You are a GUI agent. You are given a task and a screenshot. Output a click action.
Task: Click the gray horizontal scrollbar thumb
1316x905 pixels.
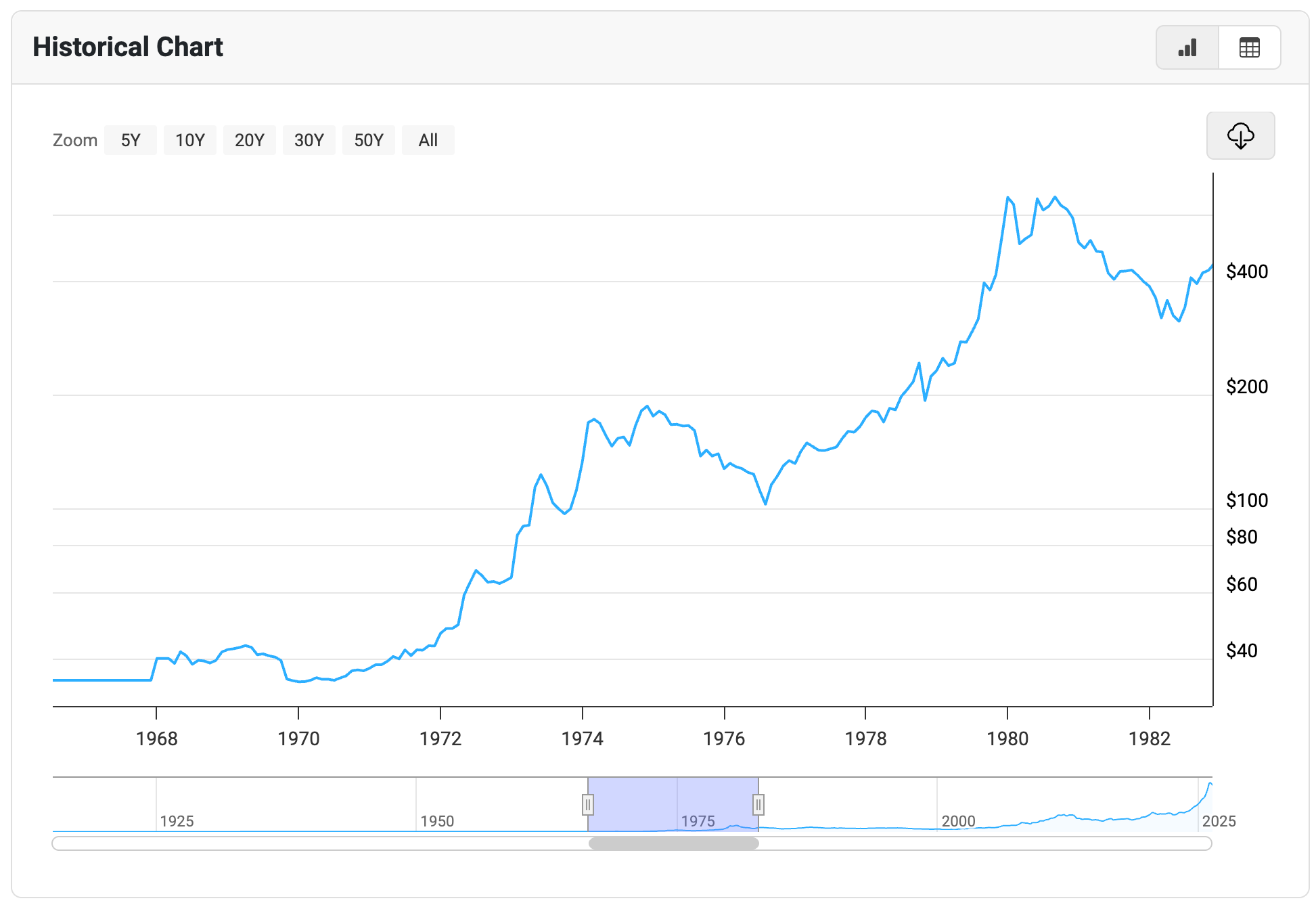[673, 843]
